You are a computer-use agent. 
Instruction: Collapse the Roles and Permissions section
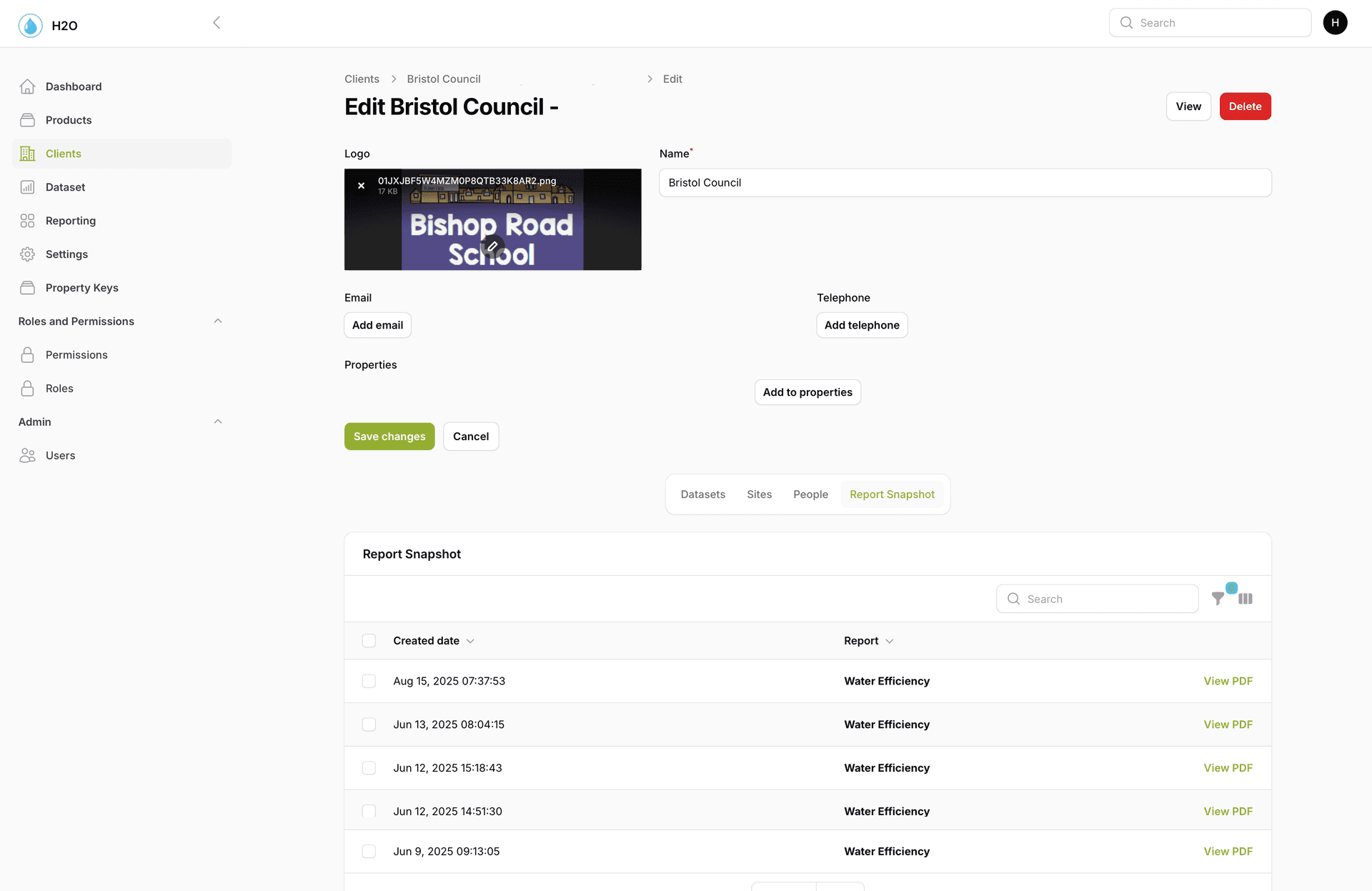[218, 322]
